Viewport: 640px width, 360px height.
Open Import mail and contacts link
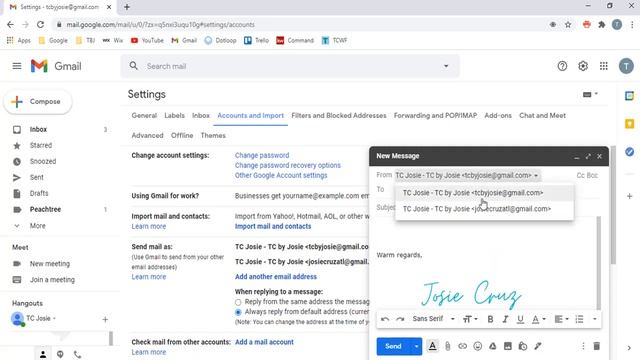click(273, 226)
